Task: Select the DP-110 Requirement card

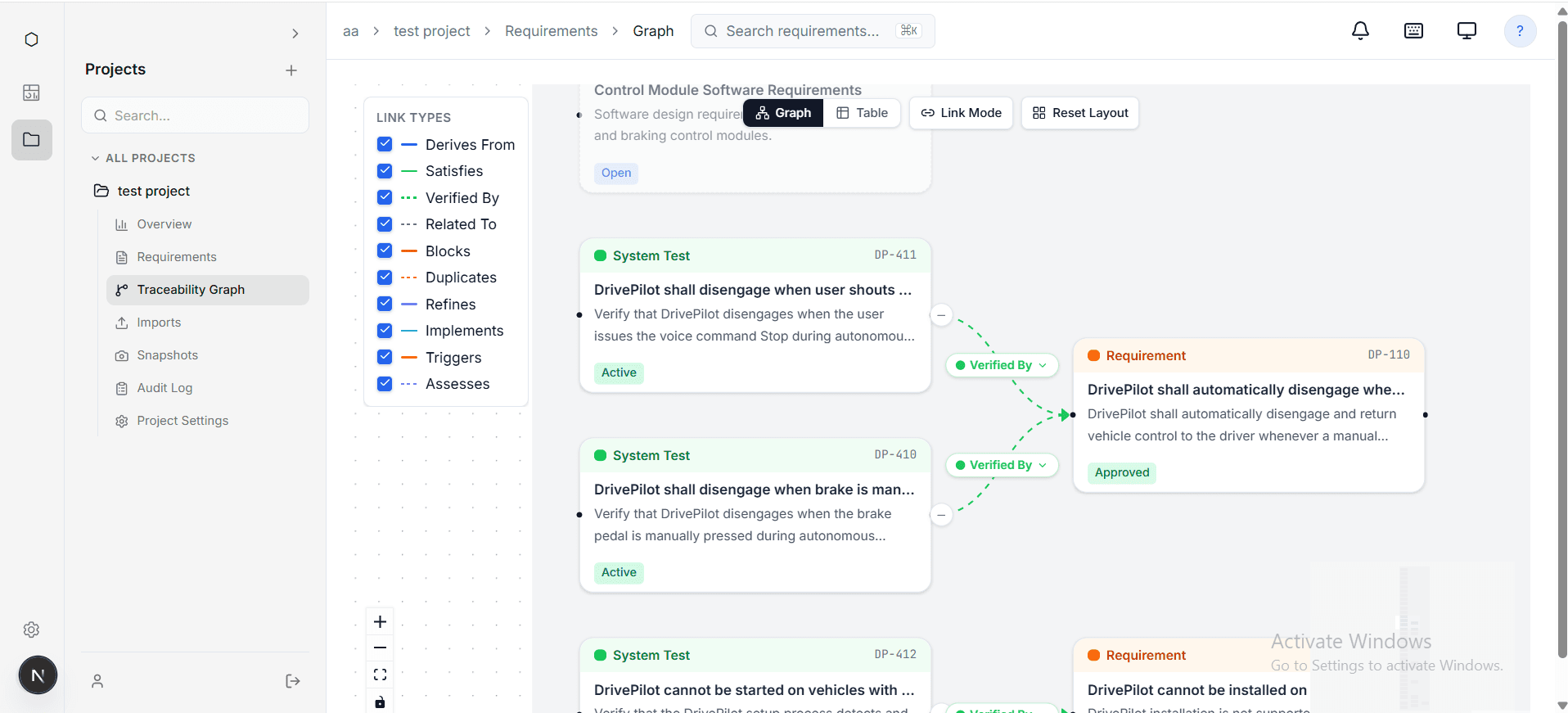Action: tap(1249, 415)
